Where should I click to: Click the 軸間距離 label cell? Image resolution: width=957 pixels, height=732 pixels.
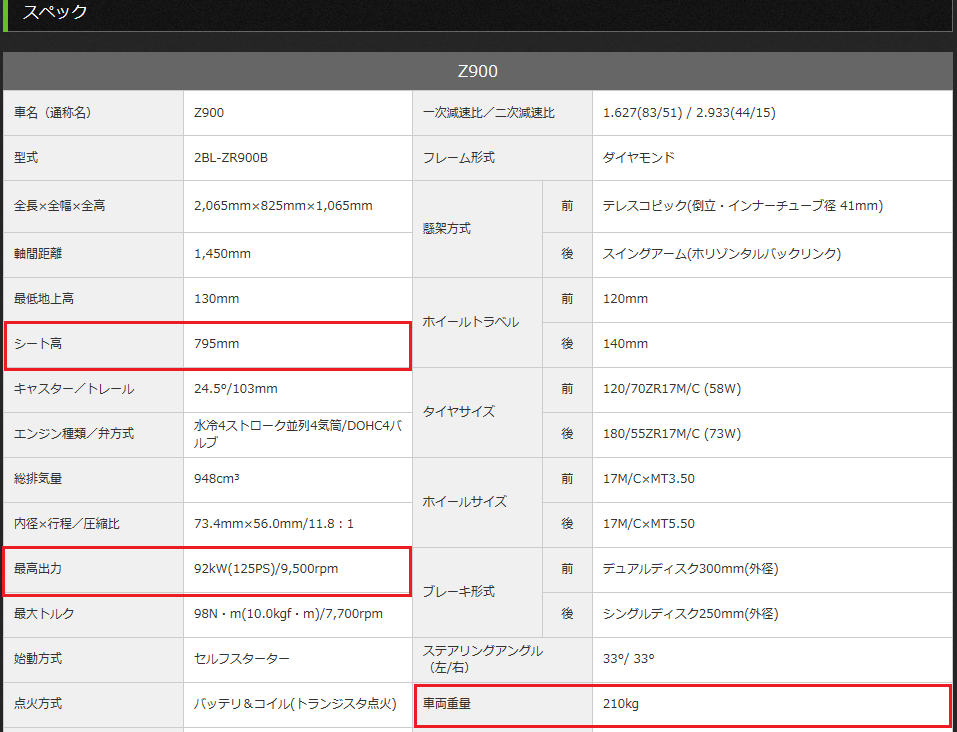[x=93, y=254]
